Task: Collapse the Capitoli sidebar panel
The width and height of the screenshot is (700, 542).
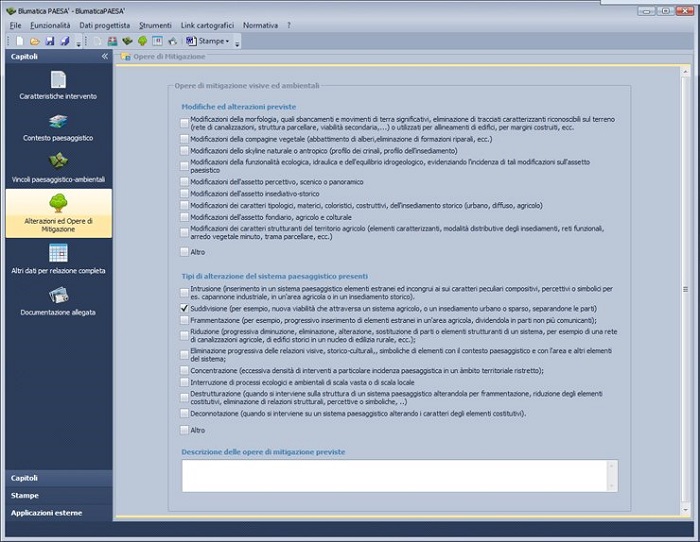Action: click(105, 57)
